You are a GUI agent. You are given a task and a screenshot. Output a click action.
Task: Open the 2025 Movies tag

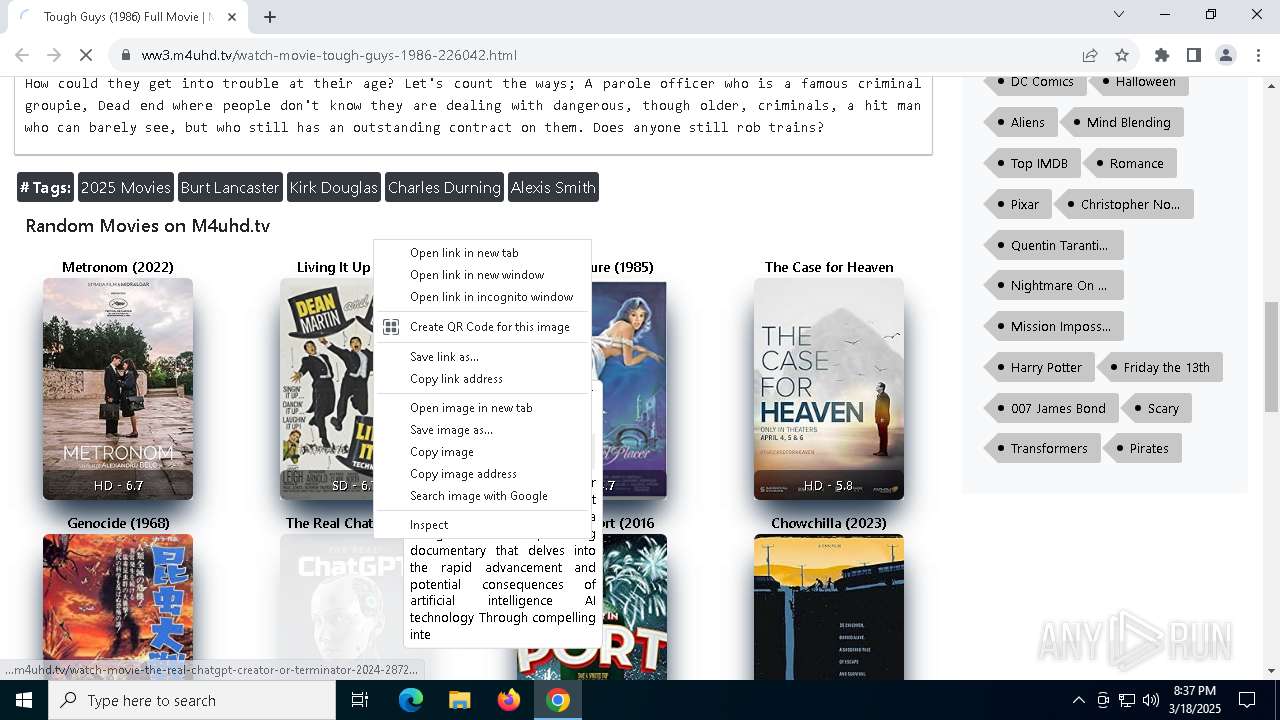click(x=125, y=187)
